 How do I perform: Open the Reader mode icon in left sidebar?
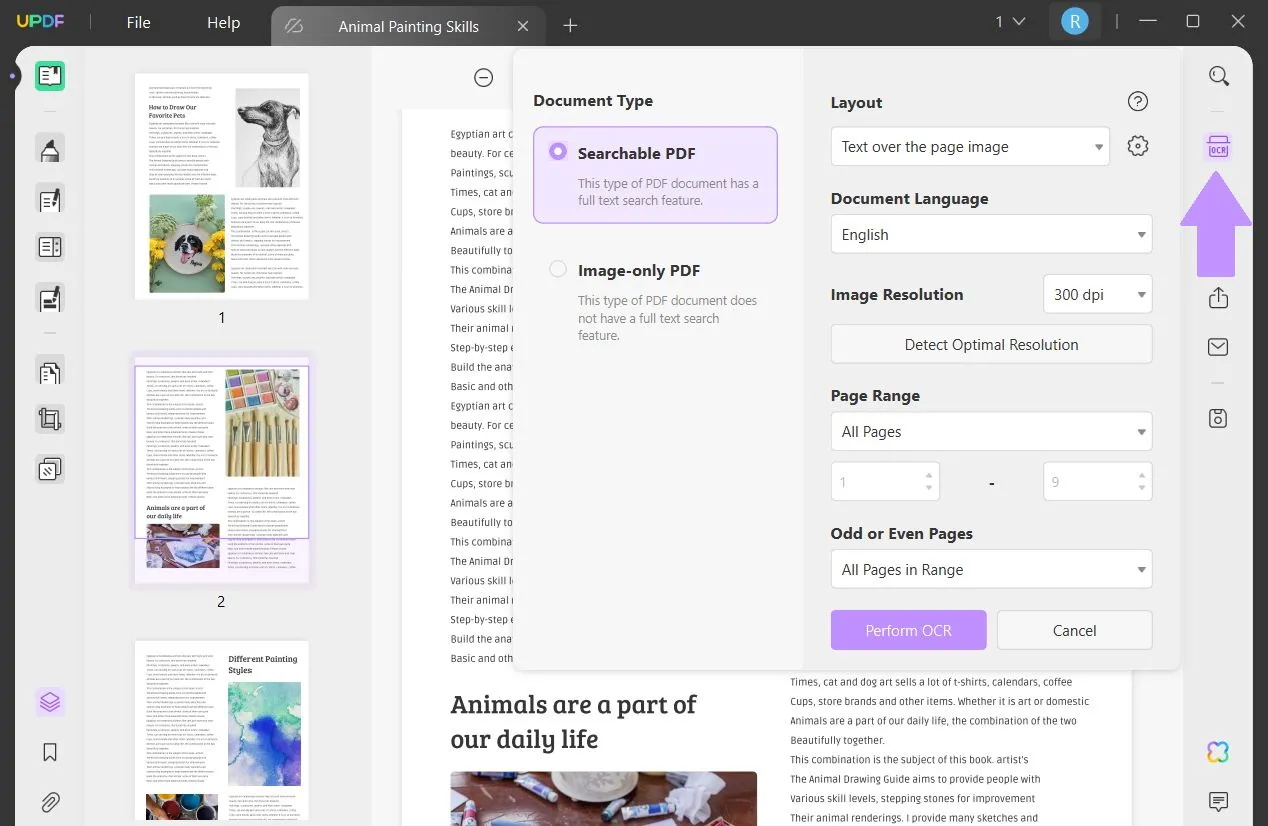pyautogui.click(x=50, y=76)
